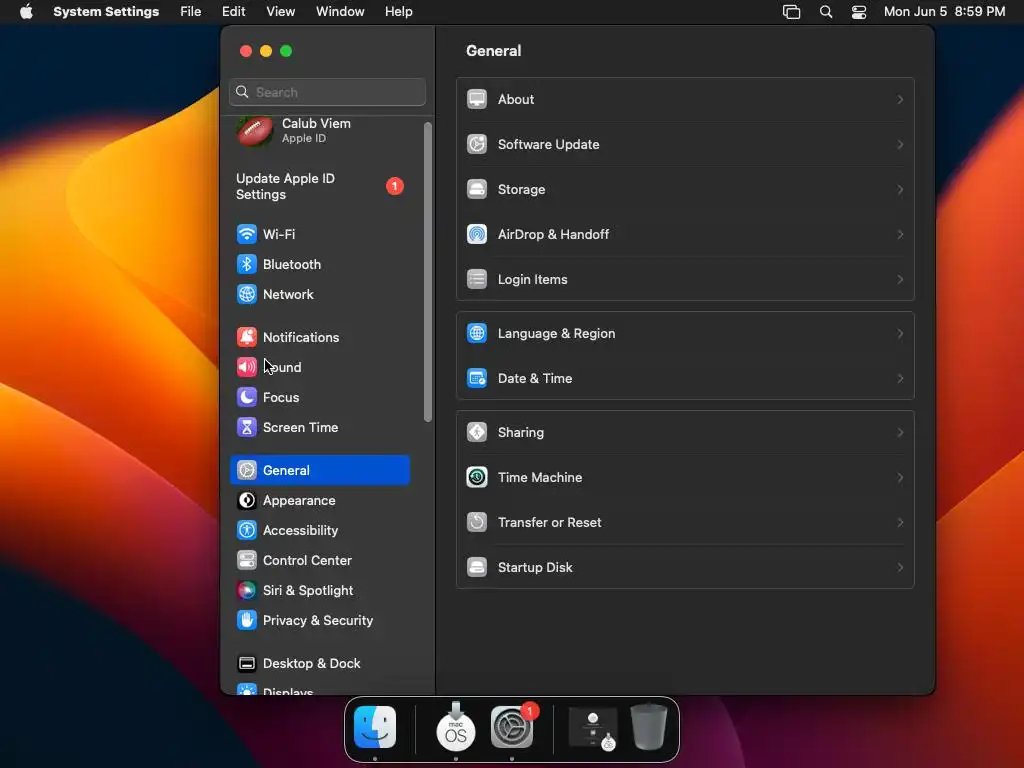Click Software Update gear icon
This screenshot has height=768, width=1024.
pos(477,144)
